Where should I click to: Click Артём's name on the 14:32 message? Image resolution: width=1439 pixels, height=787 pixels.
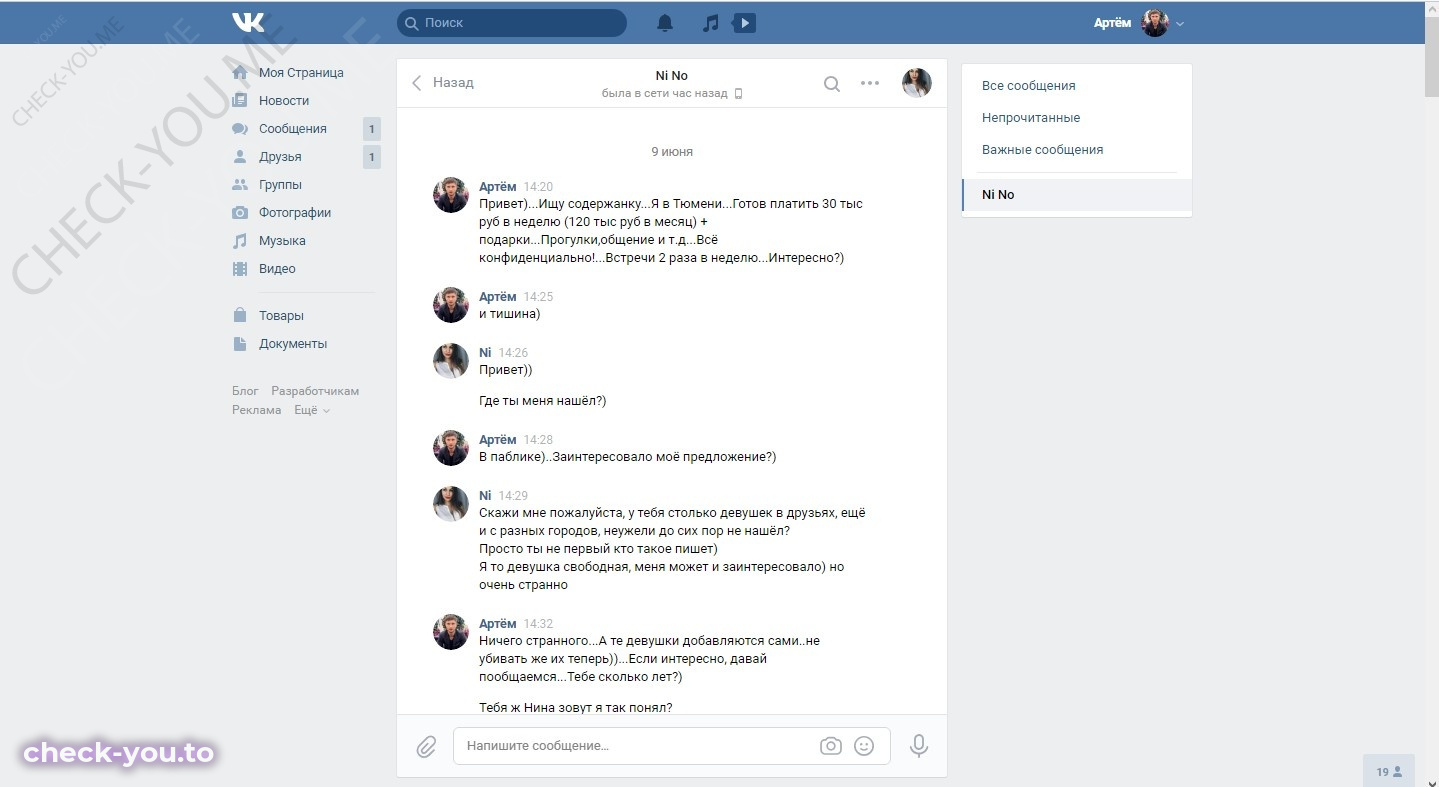point(498,624)
